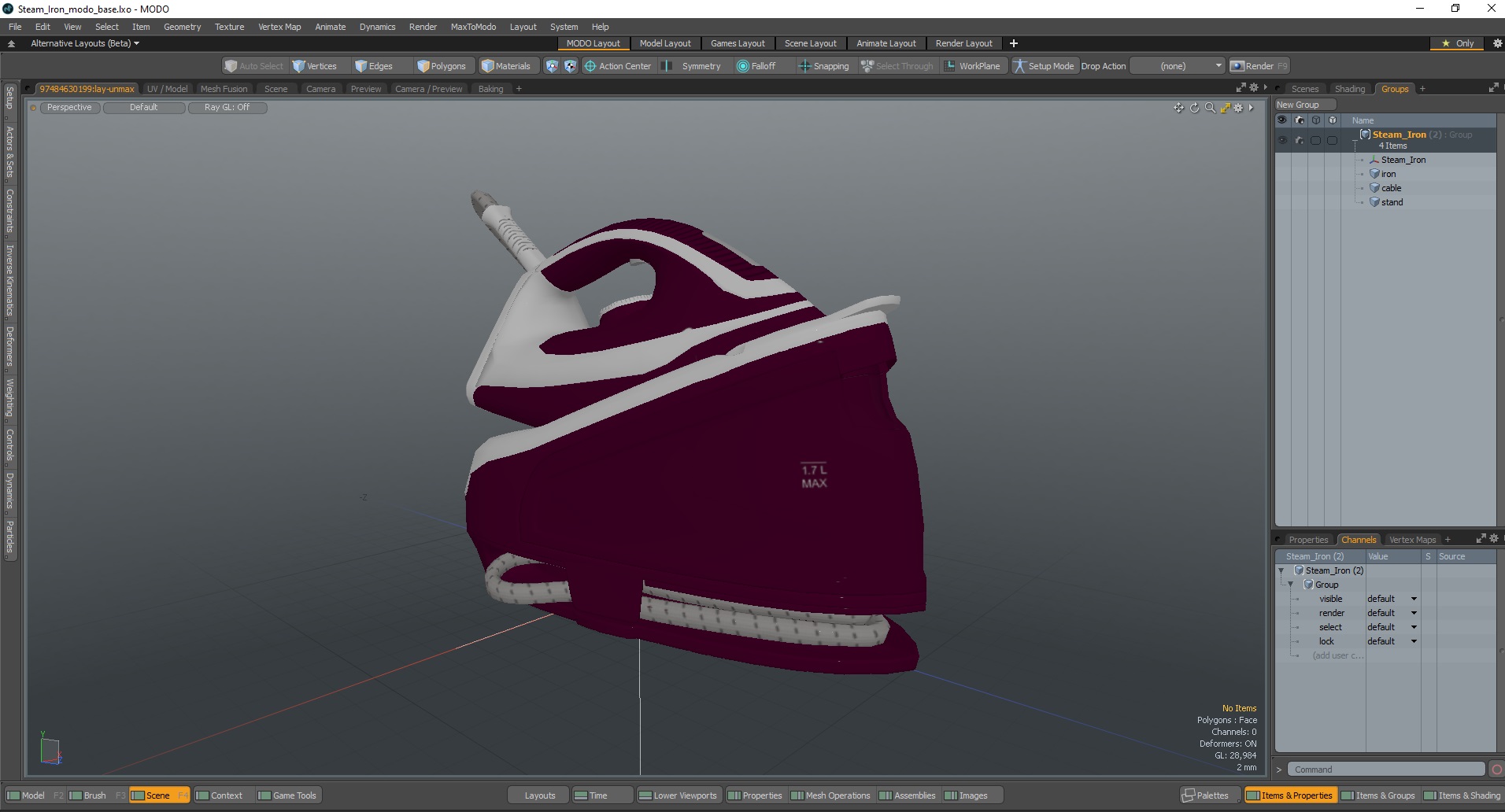Add new layout tab with plus

click(x=1014, y=43)
